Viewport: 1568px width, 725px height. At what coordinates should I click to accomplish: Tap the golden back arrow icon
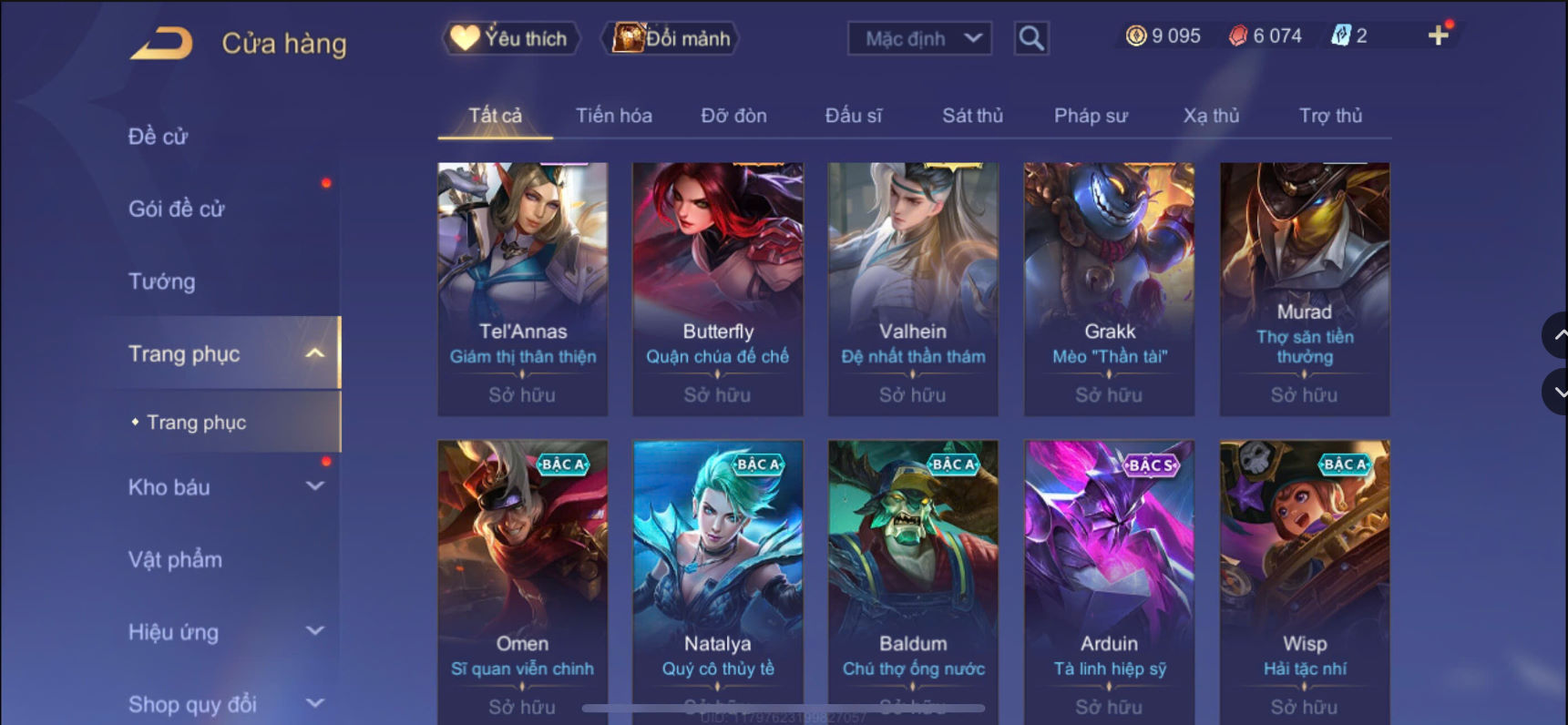click(161, 43)
